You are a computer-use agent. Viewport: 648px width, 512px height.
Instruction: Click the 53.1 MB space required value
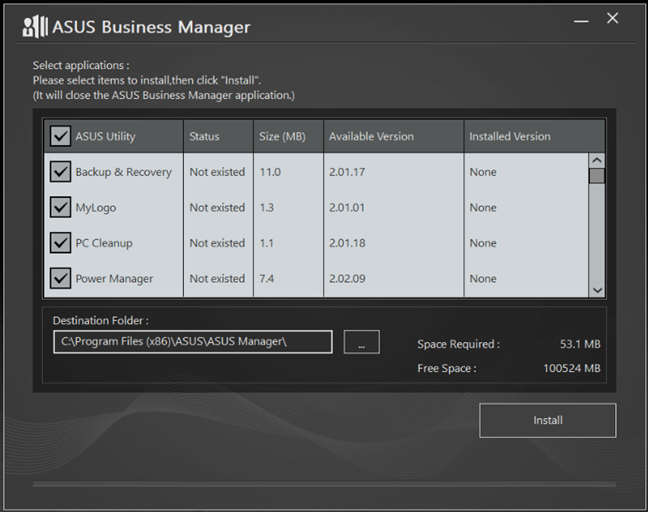tap(580, 344)
